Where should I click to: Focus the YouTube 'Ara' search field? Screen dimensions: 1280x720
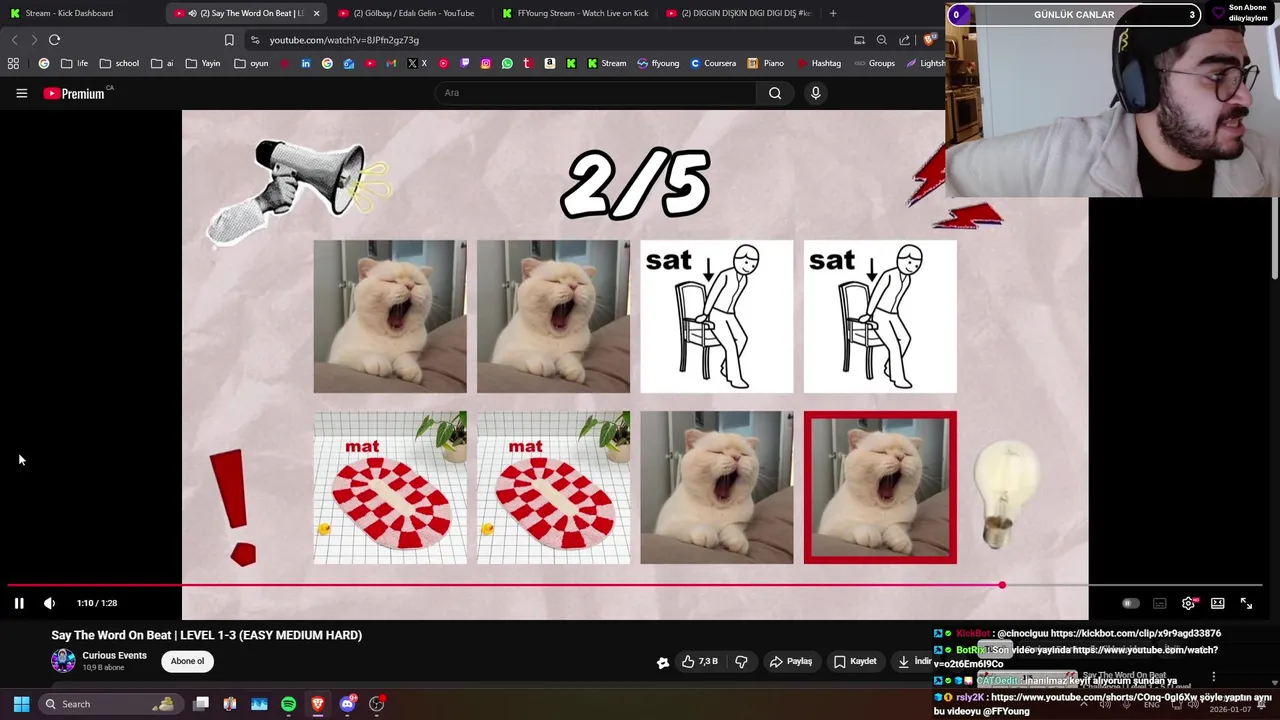tap(596, 93)
